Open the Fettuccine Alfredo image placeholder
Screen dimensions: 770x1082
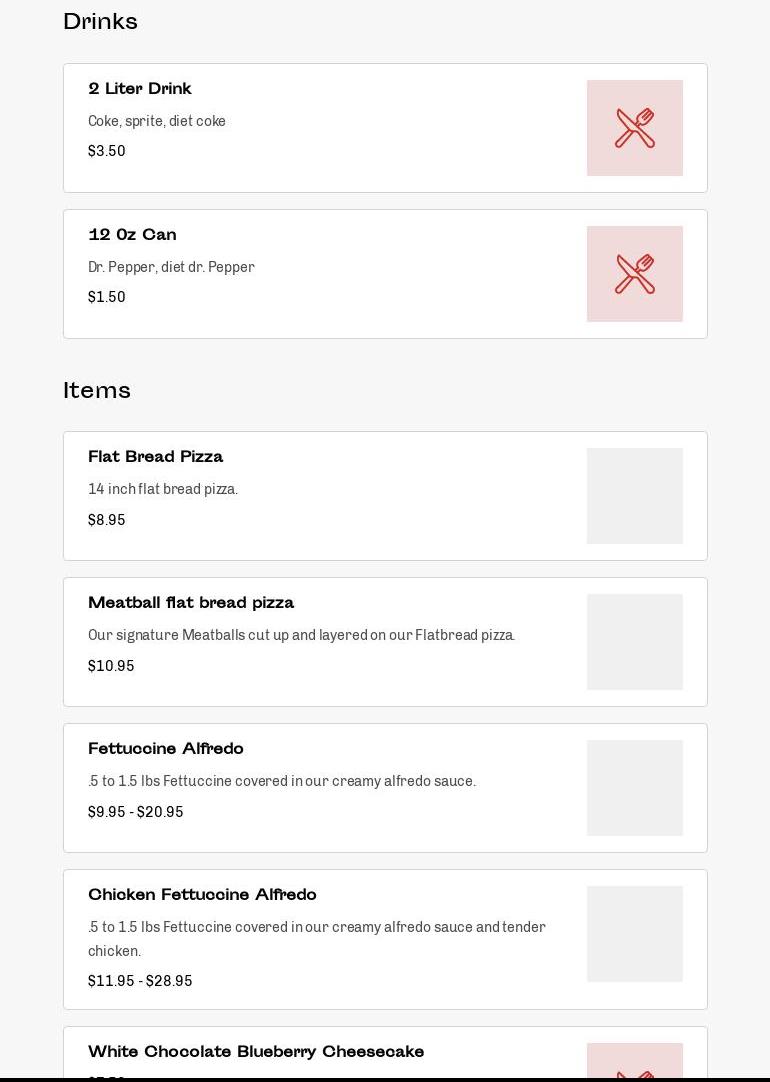point(634,788)
